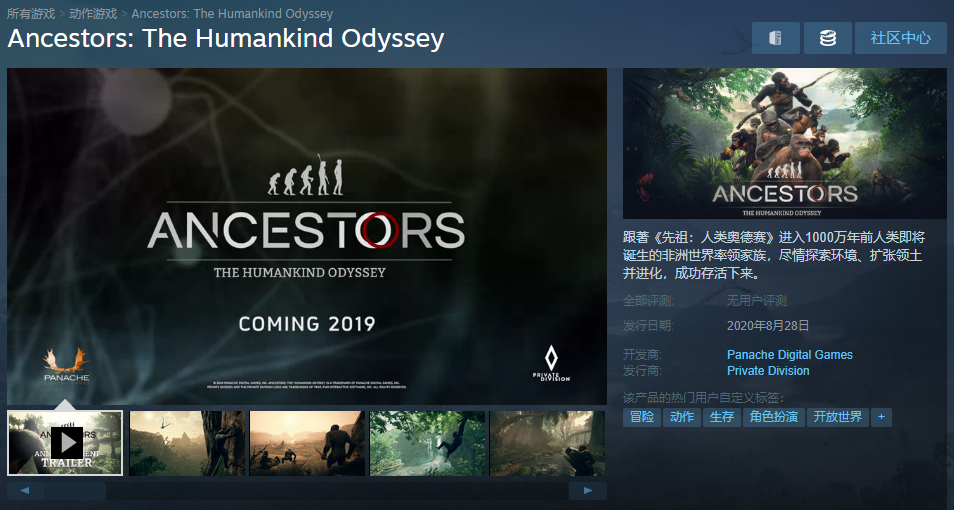The width and height of the screenshot is (954, 510).
Task: Select the 生存 tag
Action: pyautogui.click(x=722, y=417)
